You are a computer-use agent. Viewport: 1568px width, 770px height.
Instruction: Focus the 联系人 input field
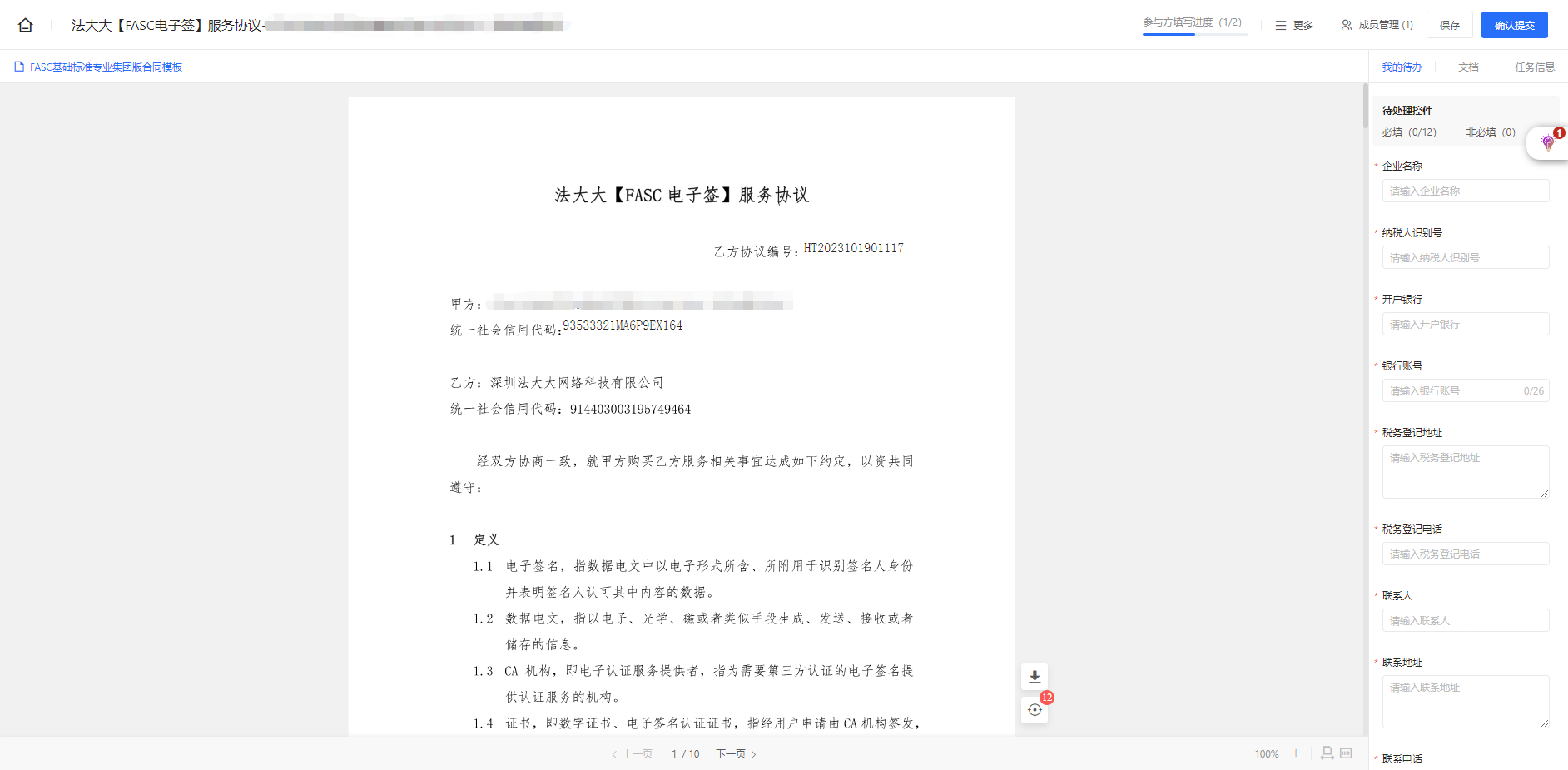pos(1466,620)
